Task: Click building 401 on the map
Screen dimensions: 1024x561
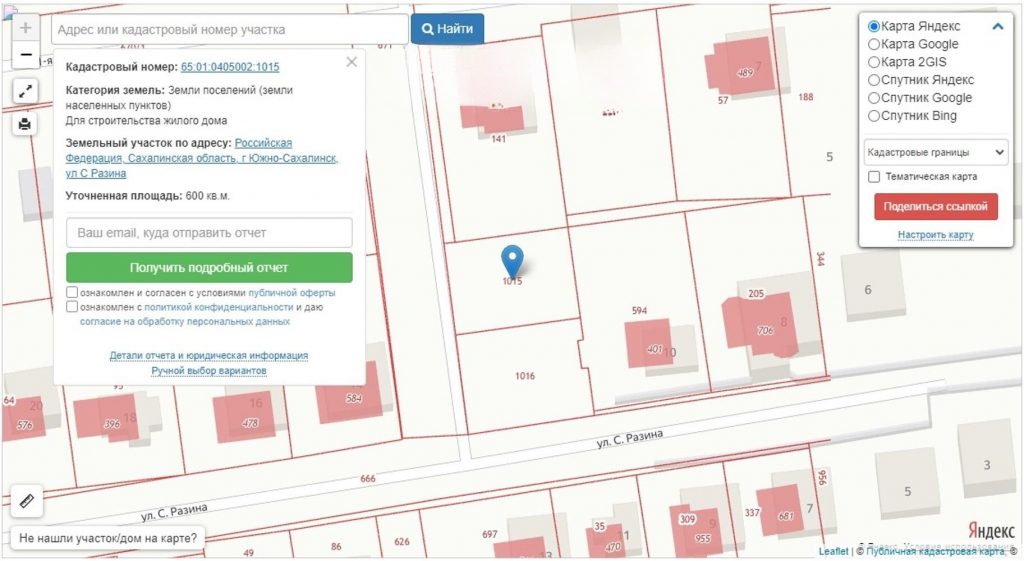Action: click(x=654, y=349)
